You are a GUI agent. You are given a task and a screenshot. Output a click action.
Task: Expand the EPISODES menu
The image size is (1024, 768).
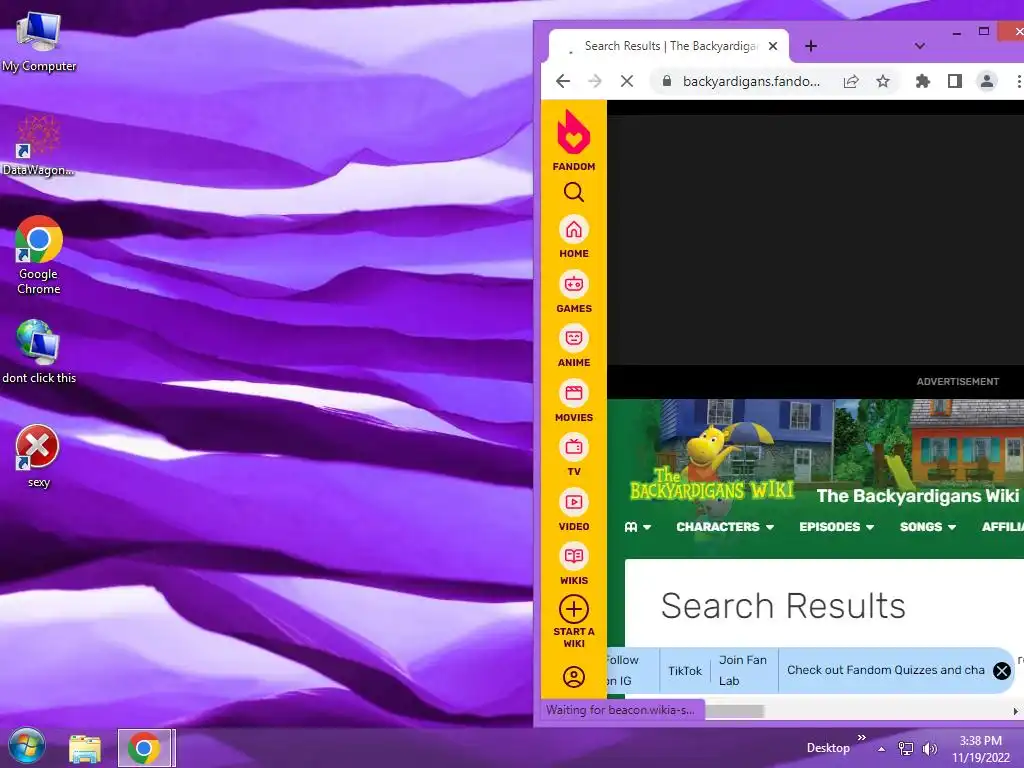coord(836,526)
